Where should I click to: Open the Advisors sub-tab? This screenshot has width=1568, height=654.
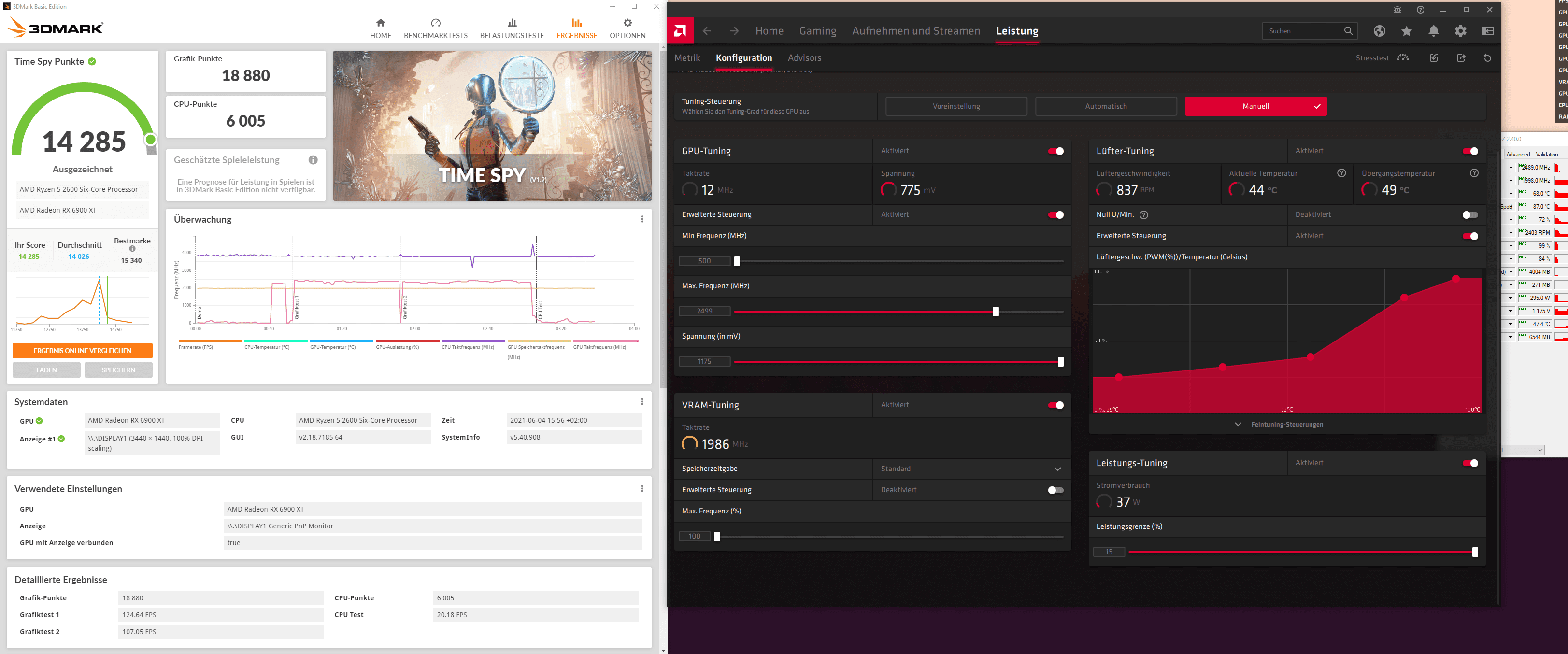pyautogui.click(x=804, y=58)
